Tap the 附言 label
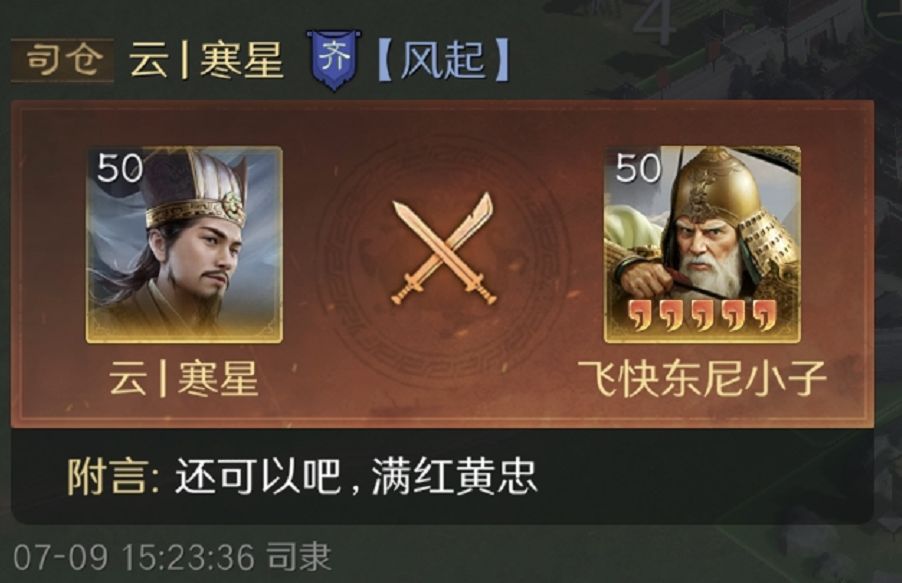Image resolution: width=902 pixels, height=583 pixels. coord(114,476)
